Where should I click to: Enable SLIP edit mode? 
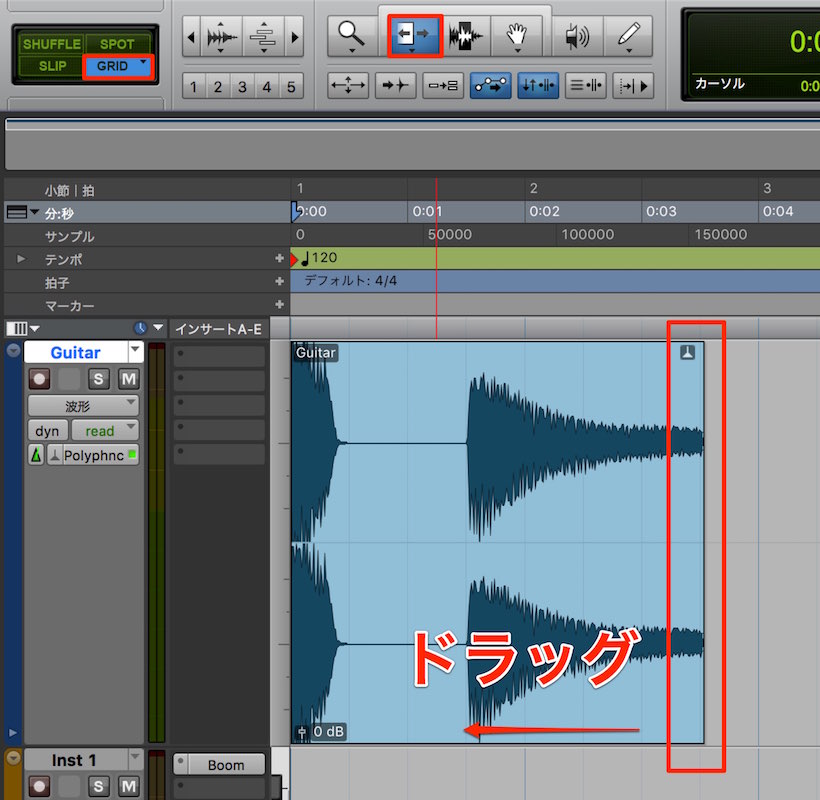click(51, 66)
